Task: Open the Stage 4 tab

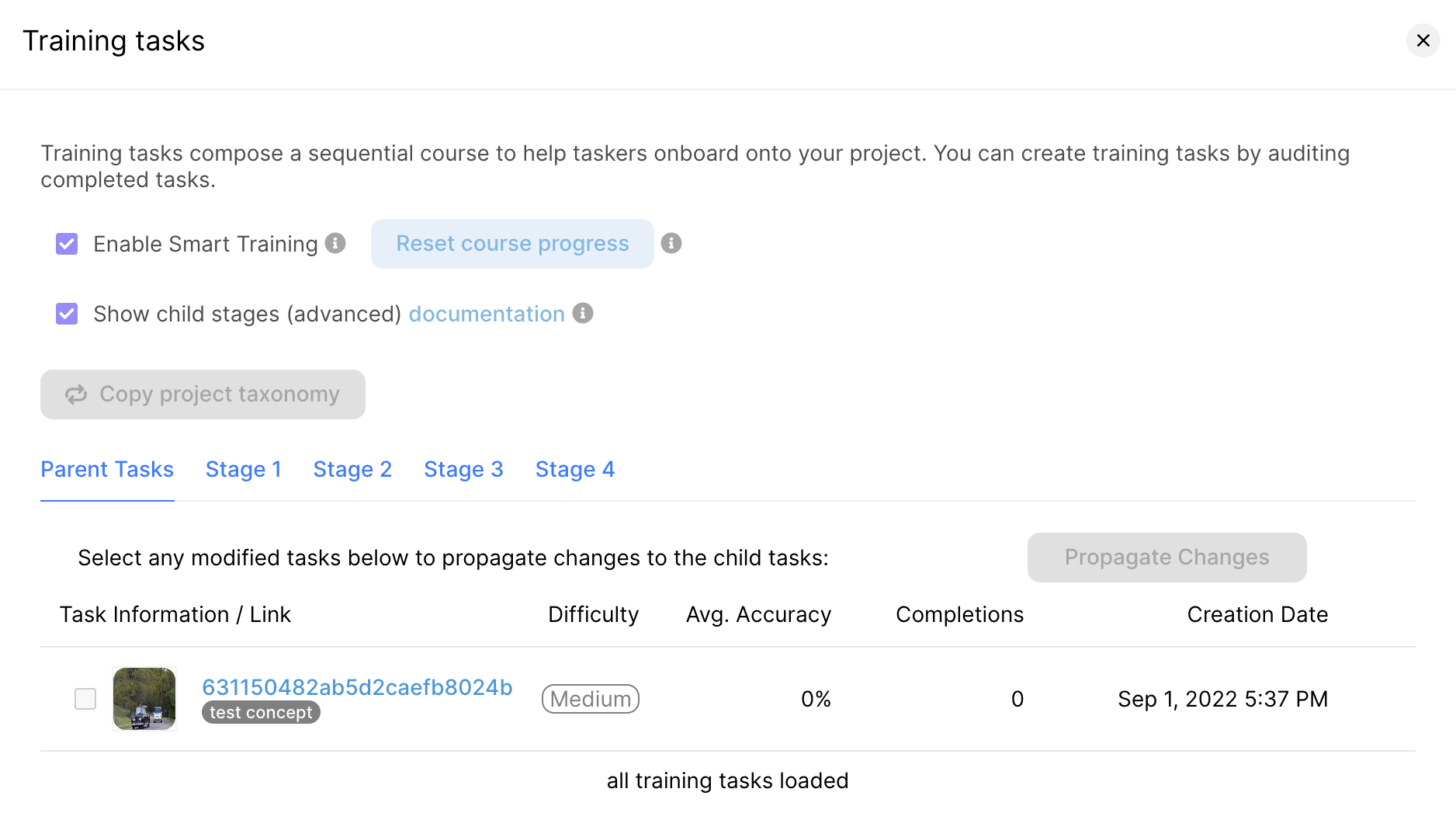Action: click(x=575, y=469)
